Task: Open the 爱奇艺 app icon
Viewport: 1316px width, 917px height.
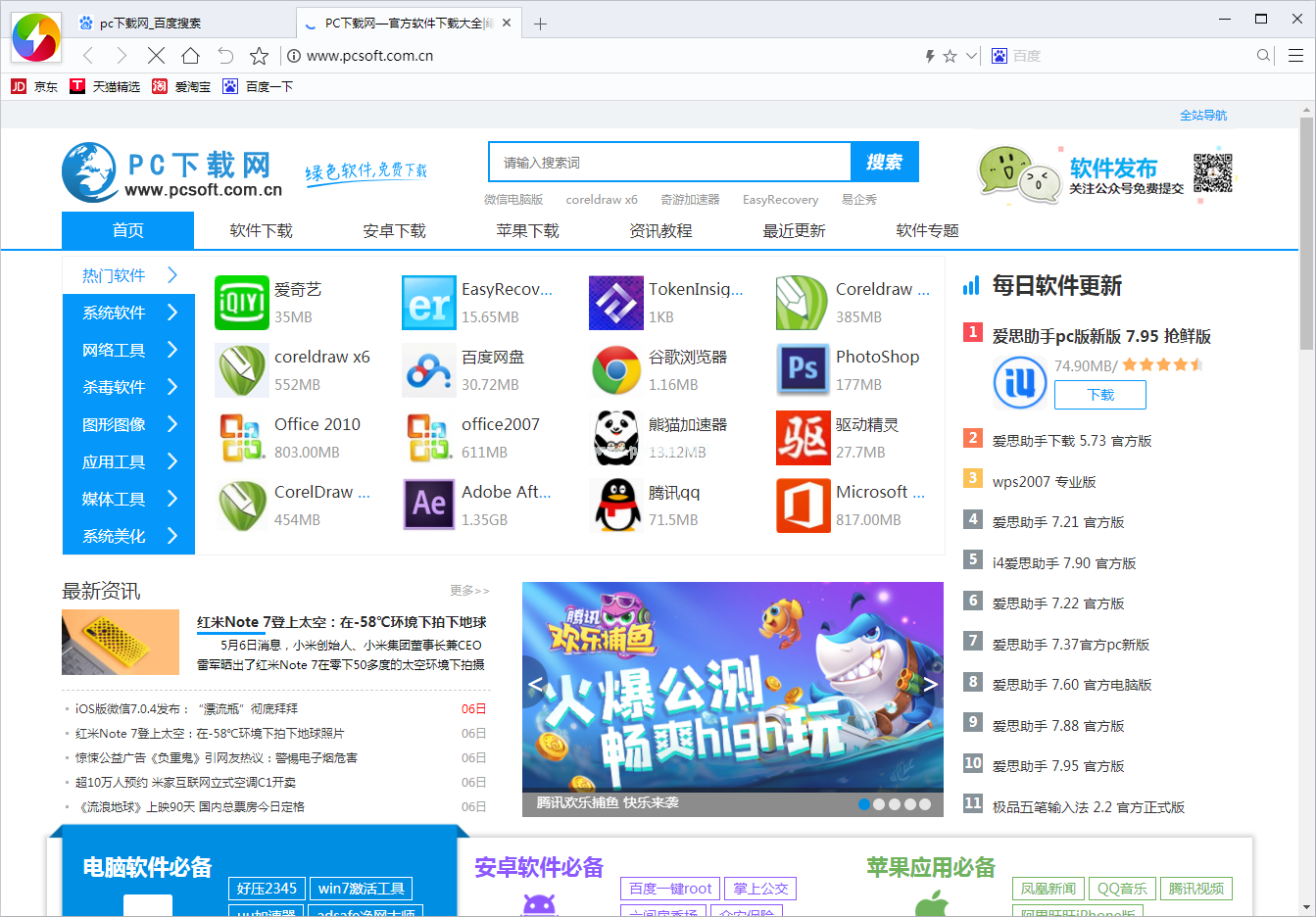Action: (x=241, y=303)
